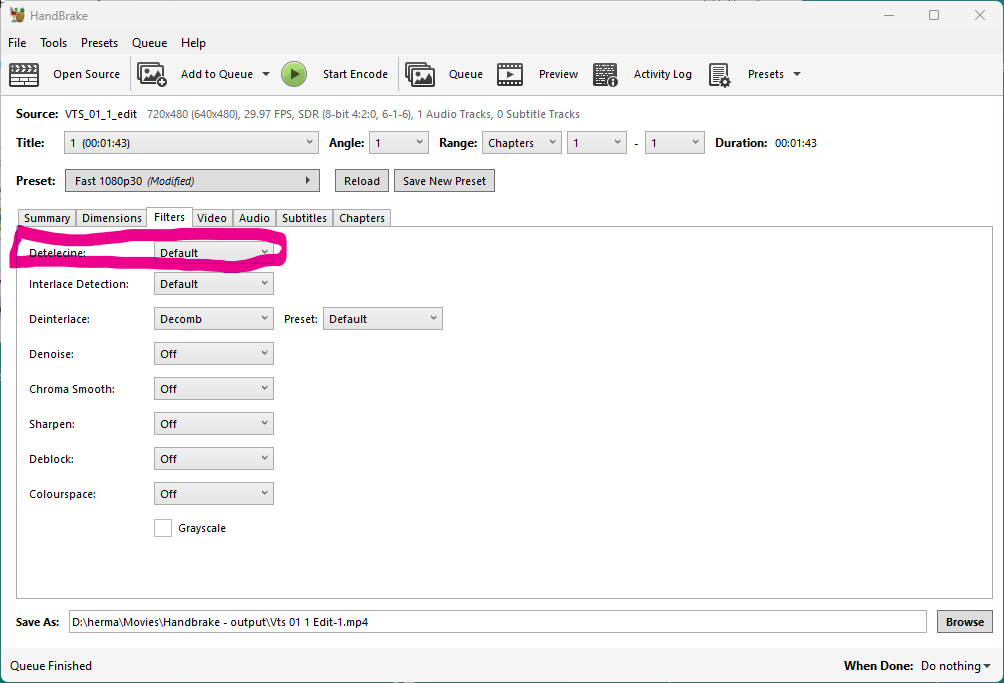Switch to the Summary tab

(47, 218)
